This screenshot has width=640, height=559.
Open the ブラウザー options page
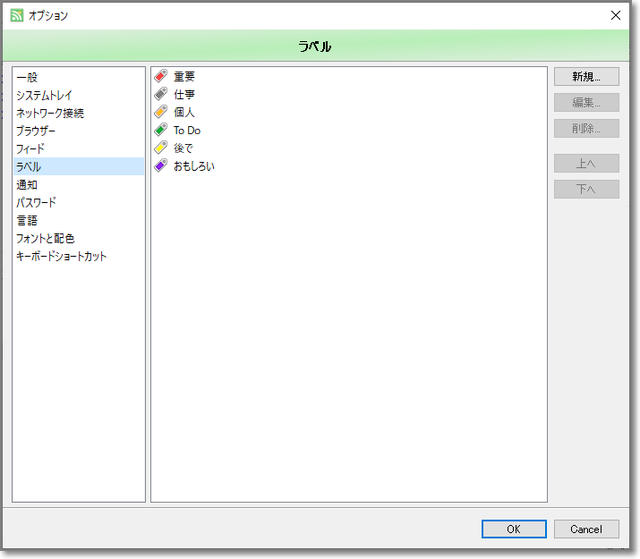click(x=36, y=131)
